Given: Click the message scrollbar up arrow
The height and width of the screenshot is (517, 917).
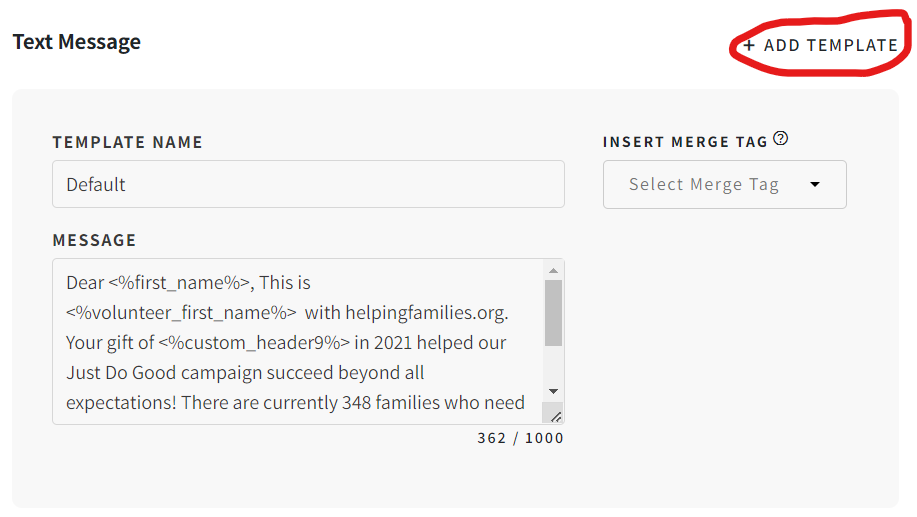Looking at the screenshot, I should [x=553, y=270].
